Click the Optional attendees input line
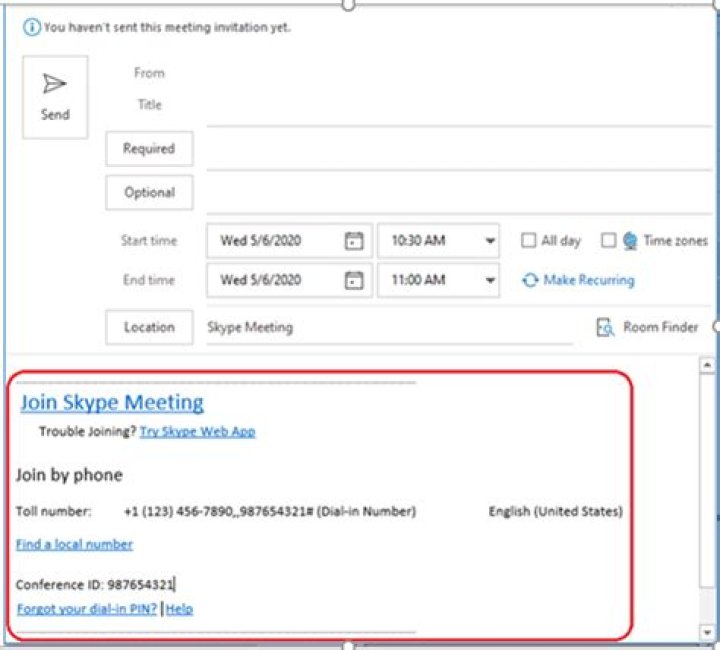The width and height of the screenshot is (720, 650). pos(459,195)
